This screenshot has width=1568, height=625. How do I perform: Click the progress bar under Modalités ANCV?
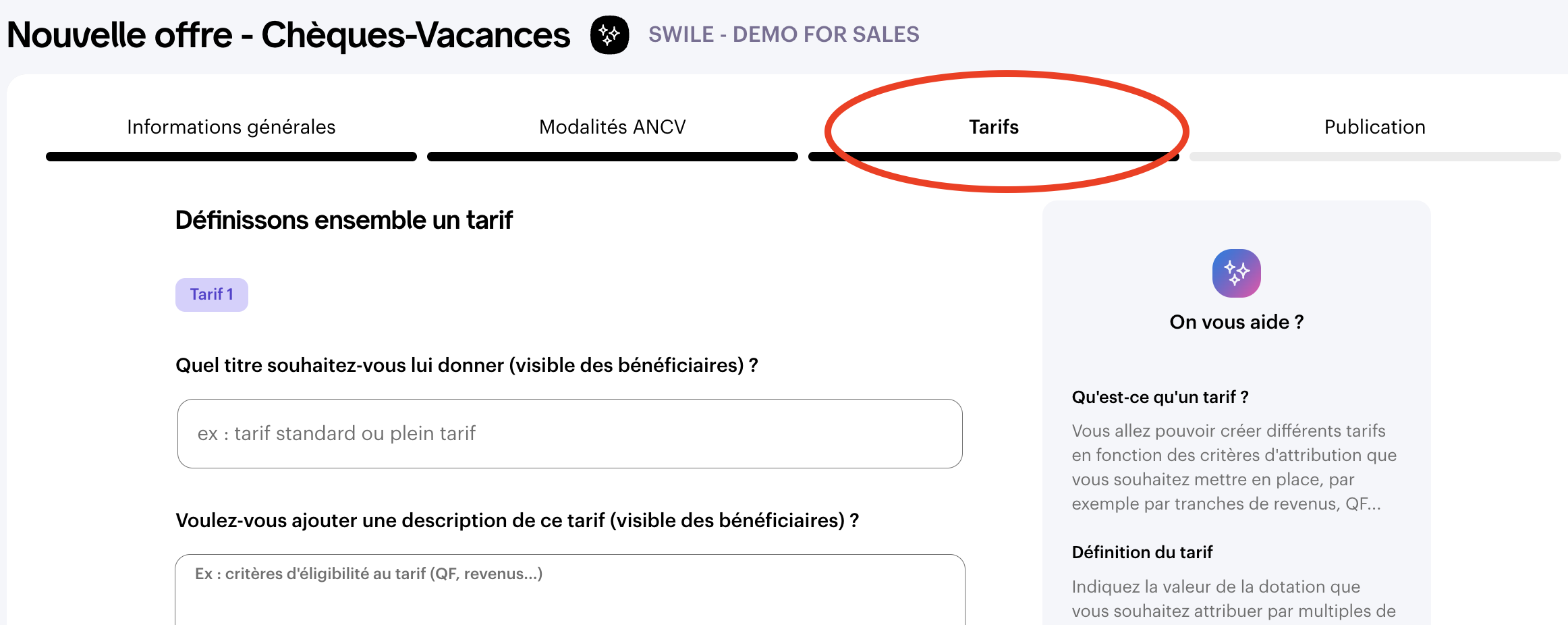612,157
